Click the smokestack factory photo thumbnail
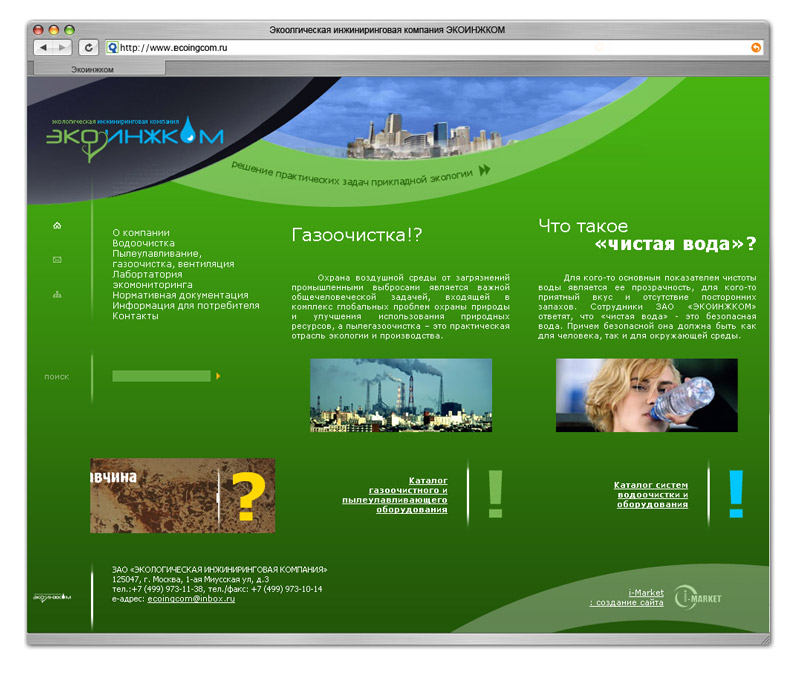Viewport: 800px width, 674px height. point(400,398)
